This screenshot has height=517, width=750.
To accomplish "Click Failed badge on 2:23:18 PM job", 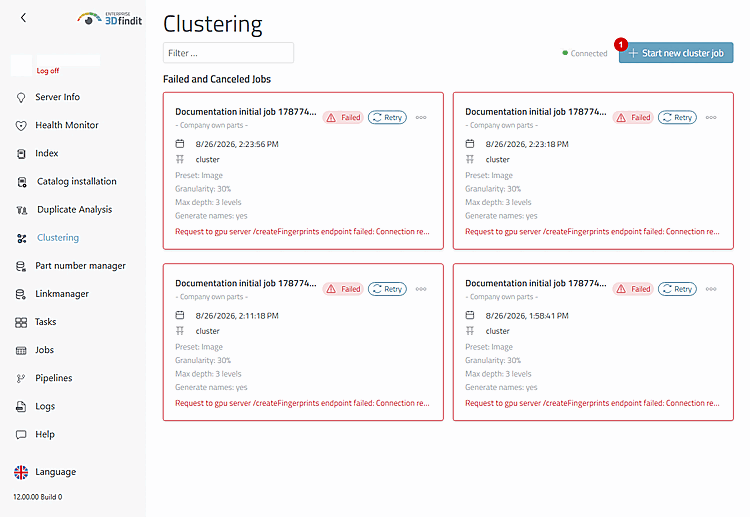I will (x=633, y=118).
